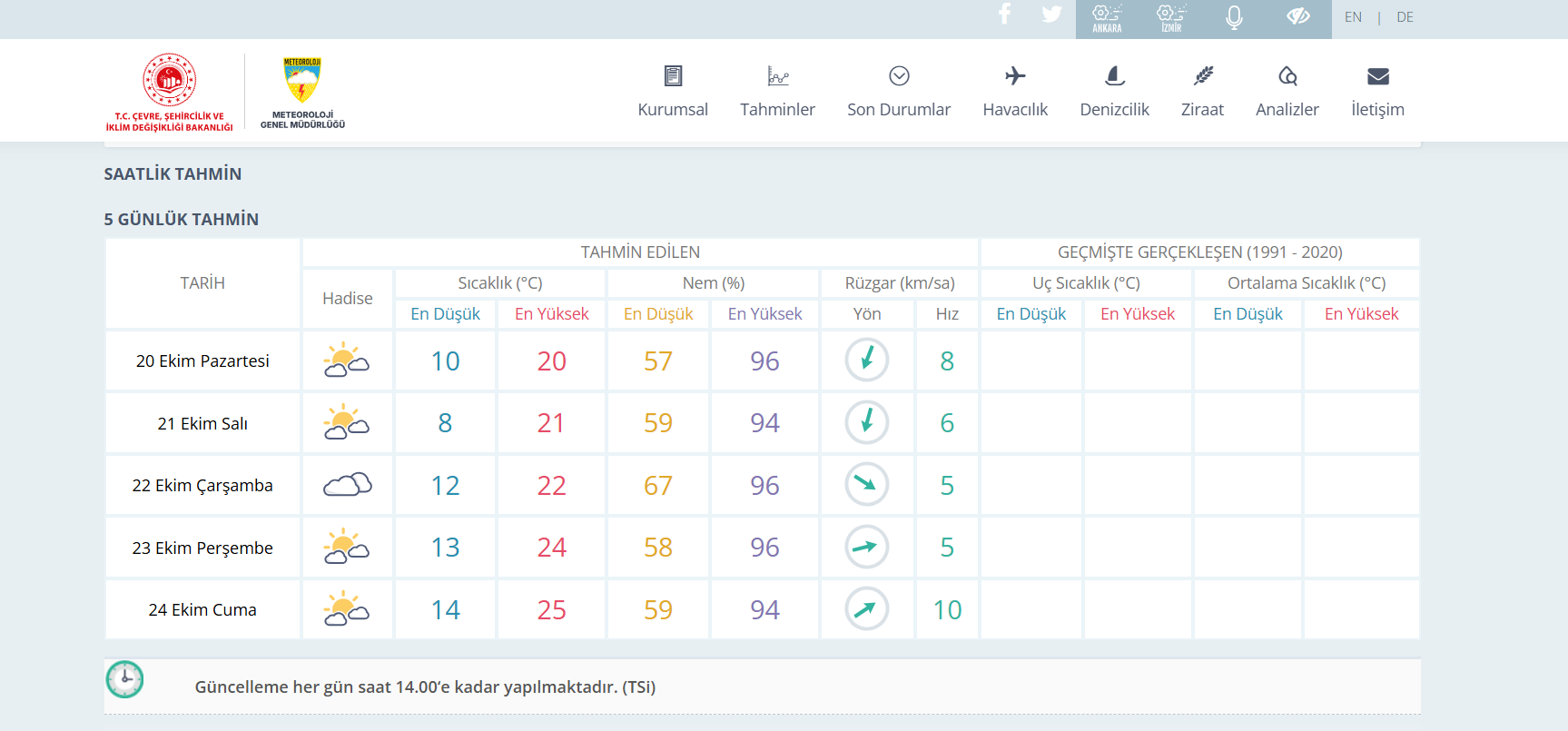1568x731 pixels.
Task: Open the Twitter bird icon
Action: coord(1051,15)
